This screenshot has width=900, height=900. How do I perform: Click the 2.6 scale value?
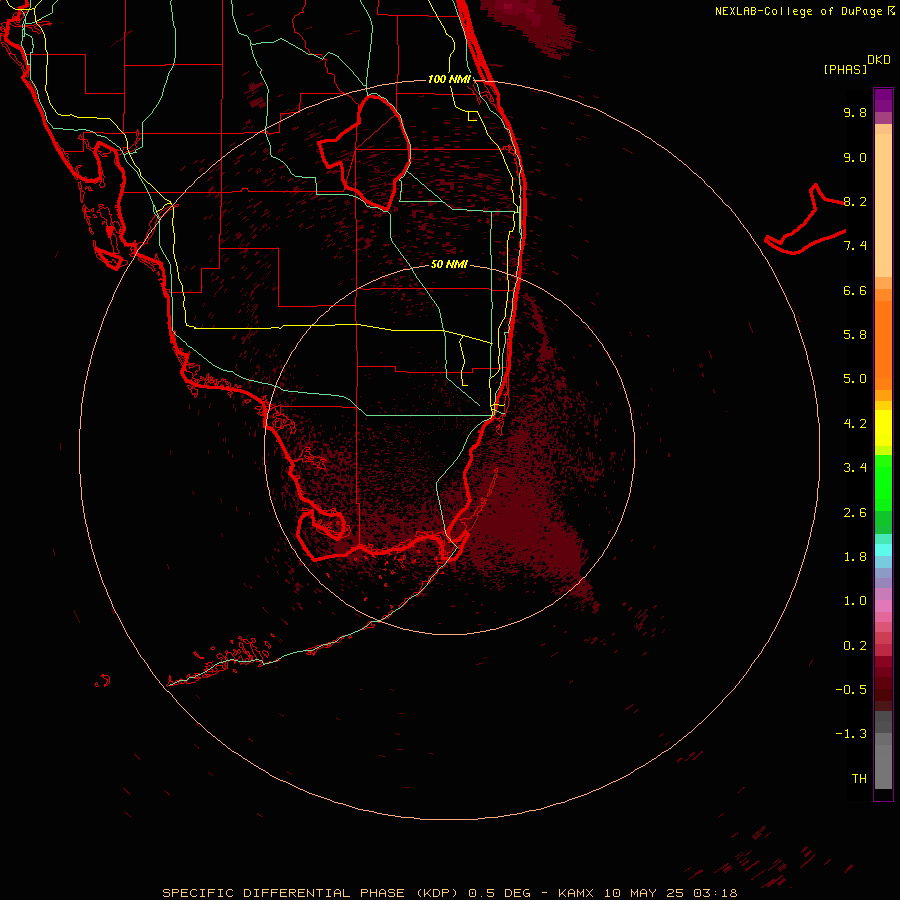click(x=855, y=513)
